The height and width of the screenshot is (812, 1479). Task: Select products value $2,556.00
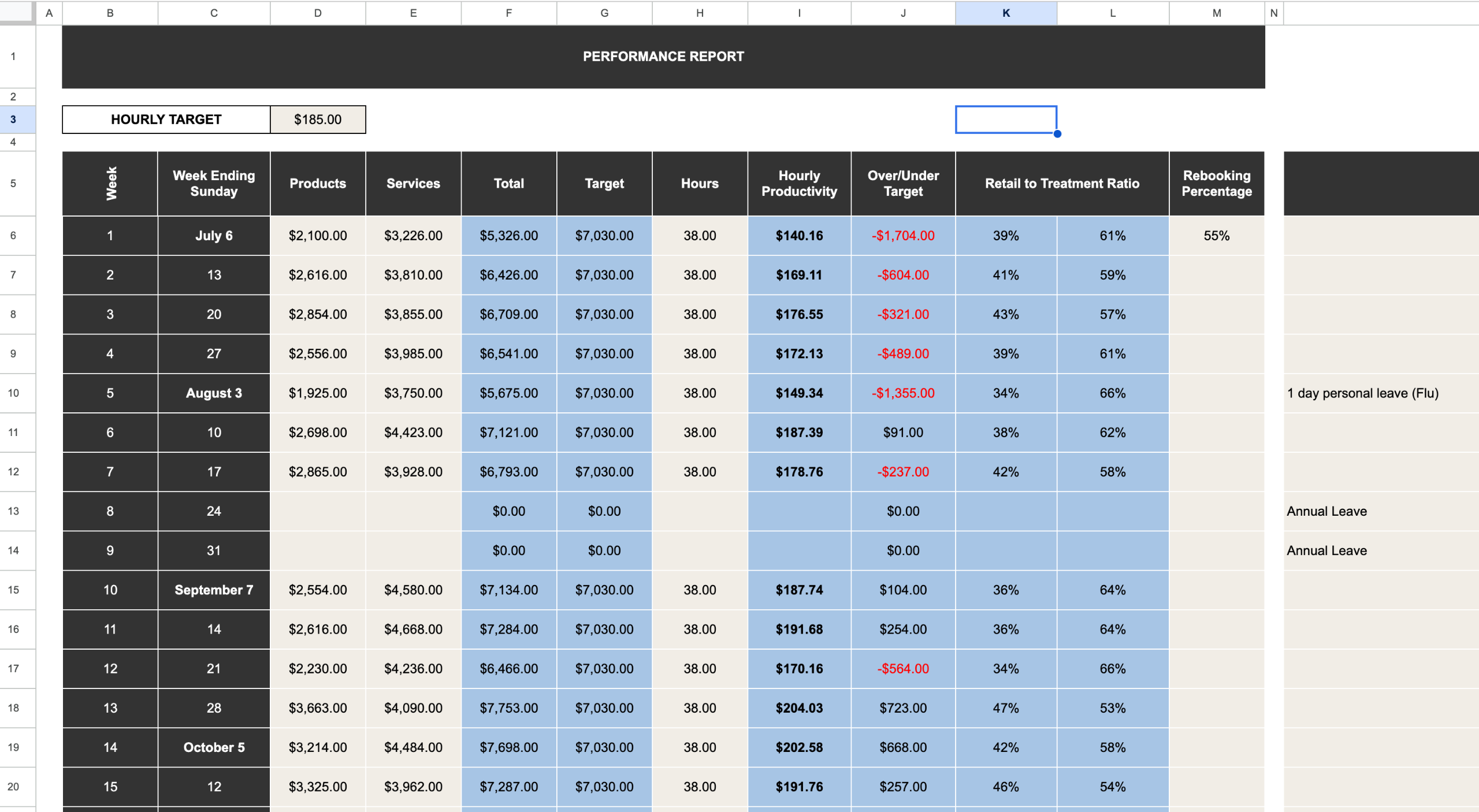click(318, 353)
